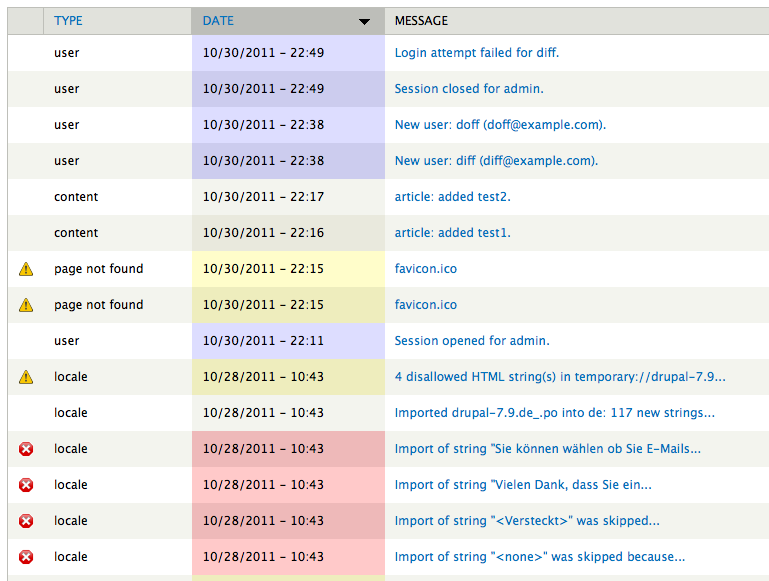Viewport: 769px width, 581px height.
Task: Sort the log by the Type column header
Action: [x=68, y=21]
